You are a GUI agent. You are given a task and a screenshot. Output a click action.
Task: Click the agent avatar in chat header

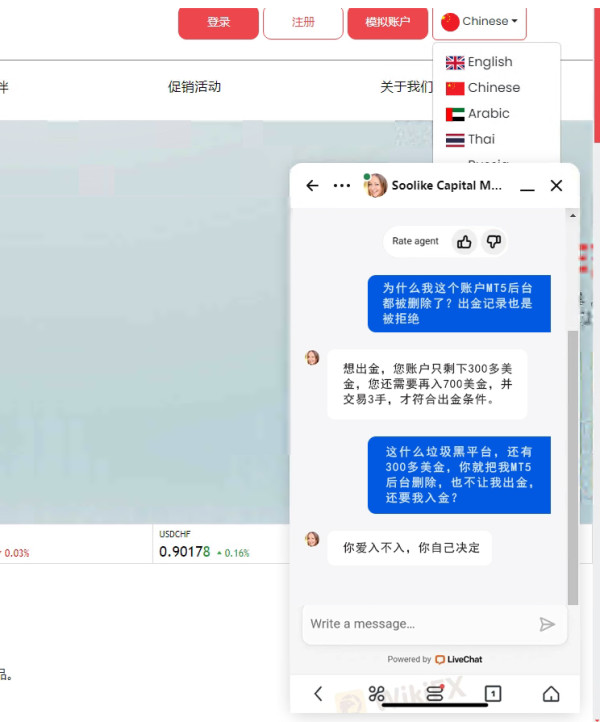point(375,186)
